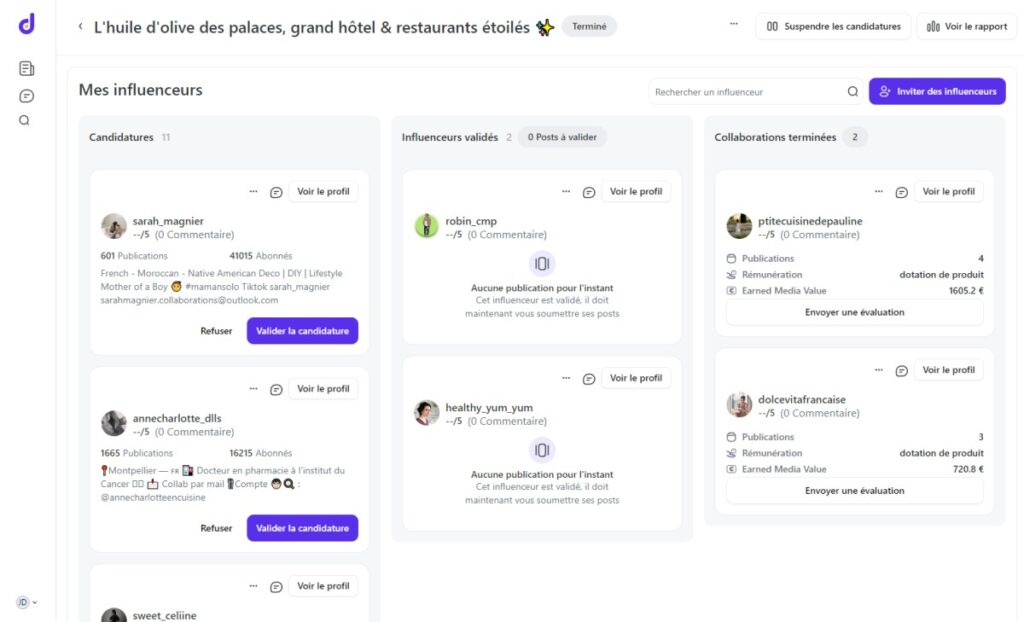Open three-dot menu on healthy_yum_yum card
The height and width of the screenshot is (622, 1024).
coord(566,378)
